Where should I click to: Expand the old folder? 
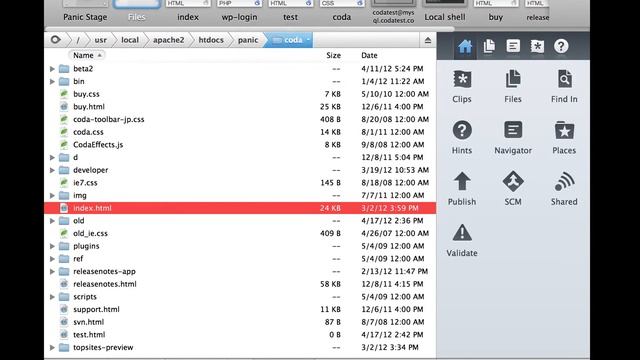[52, 220]
